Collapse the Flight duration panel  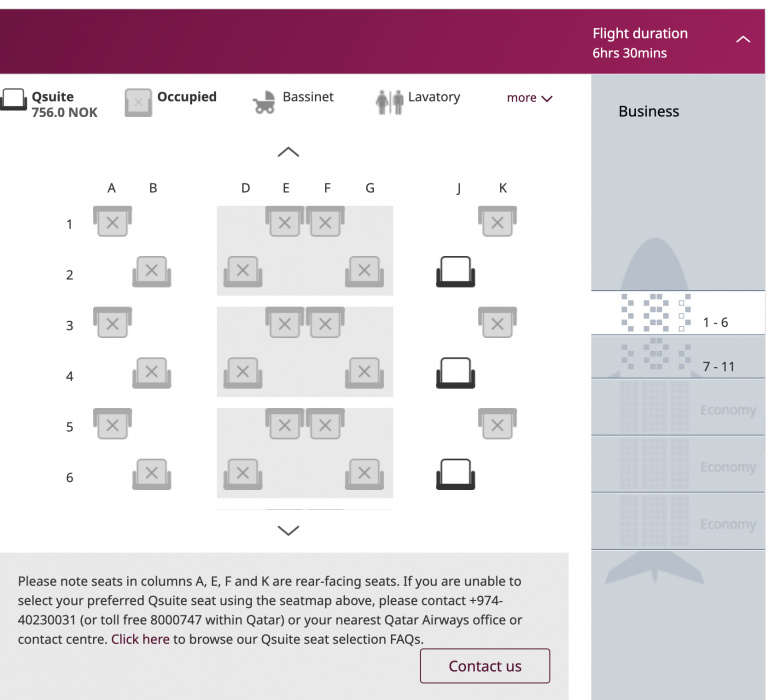743,40
